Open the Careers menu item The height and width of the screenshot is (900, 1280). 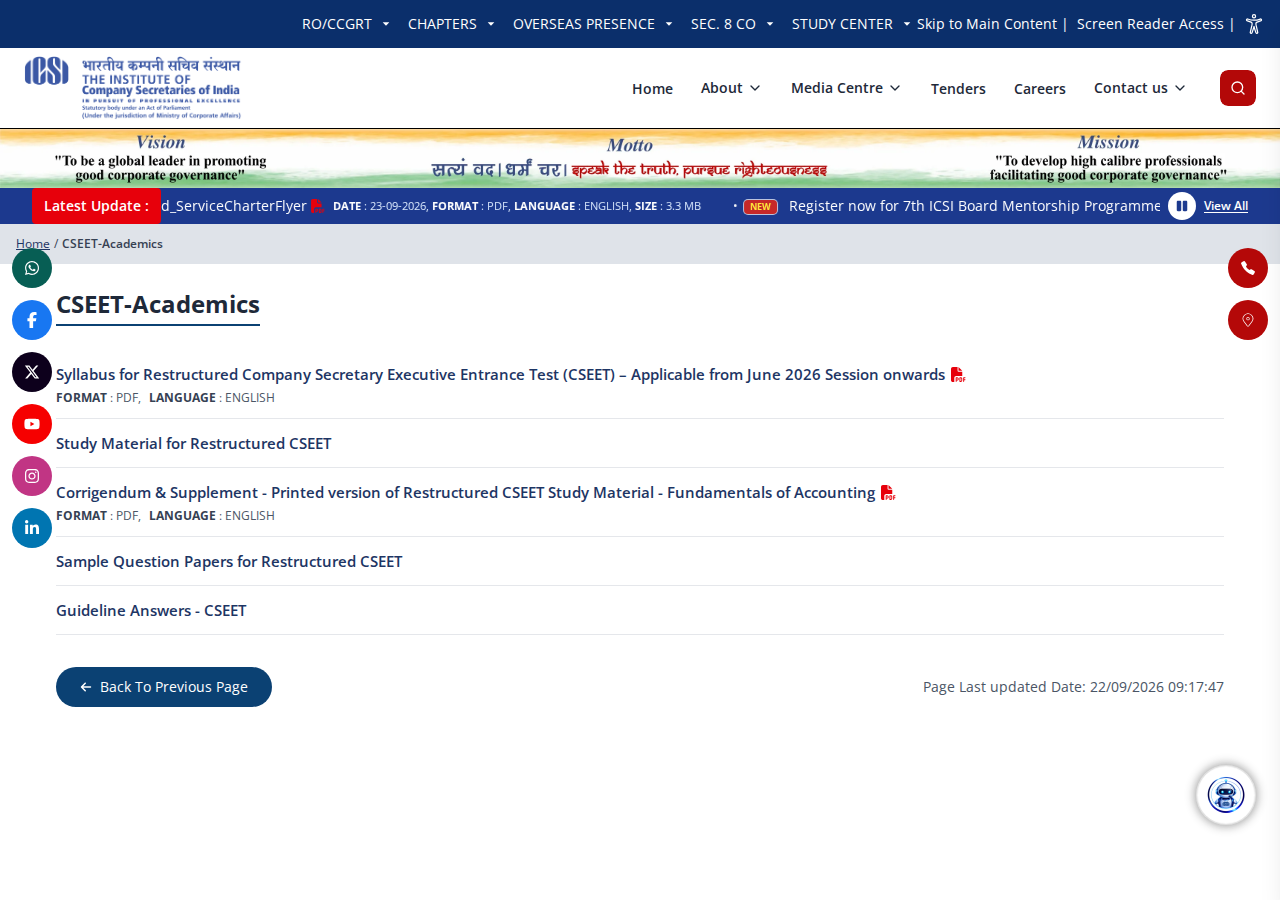(x=1040, y=89)
